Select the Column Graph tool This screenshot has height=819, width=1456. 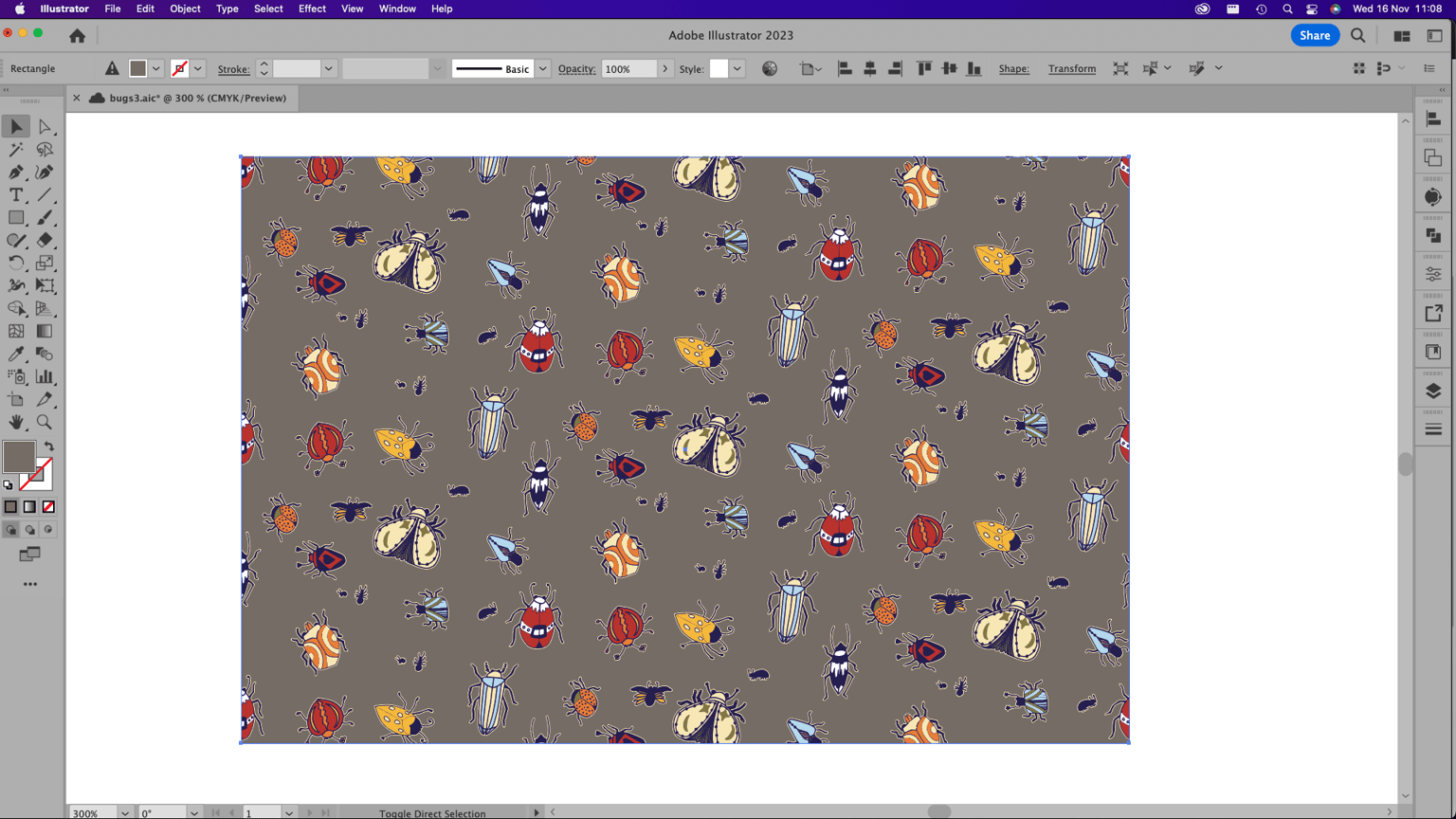click(45, 376)
